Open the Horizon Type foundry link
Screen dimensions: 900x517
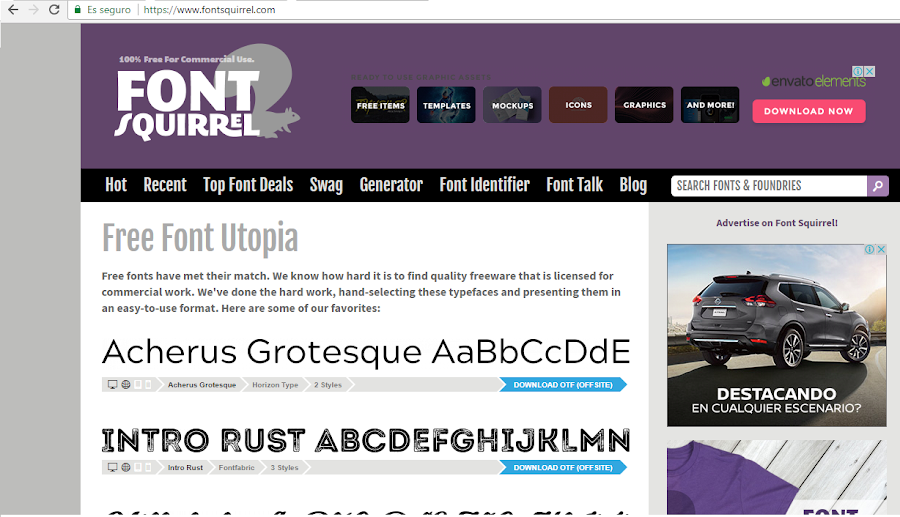275,384
